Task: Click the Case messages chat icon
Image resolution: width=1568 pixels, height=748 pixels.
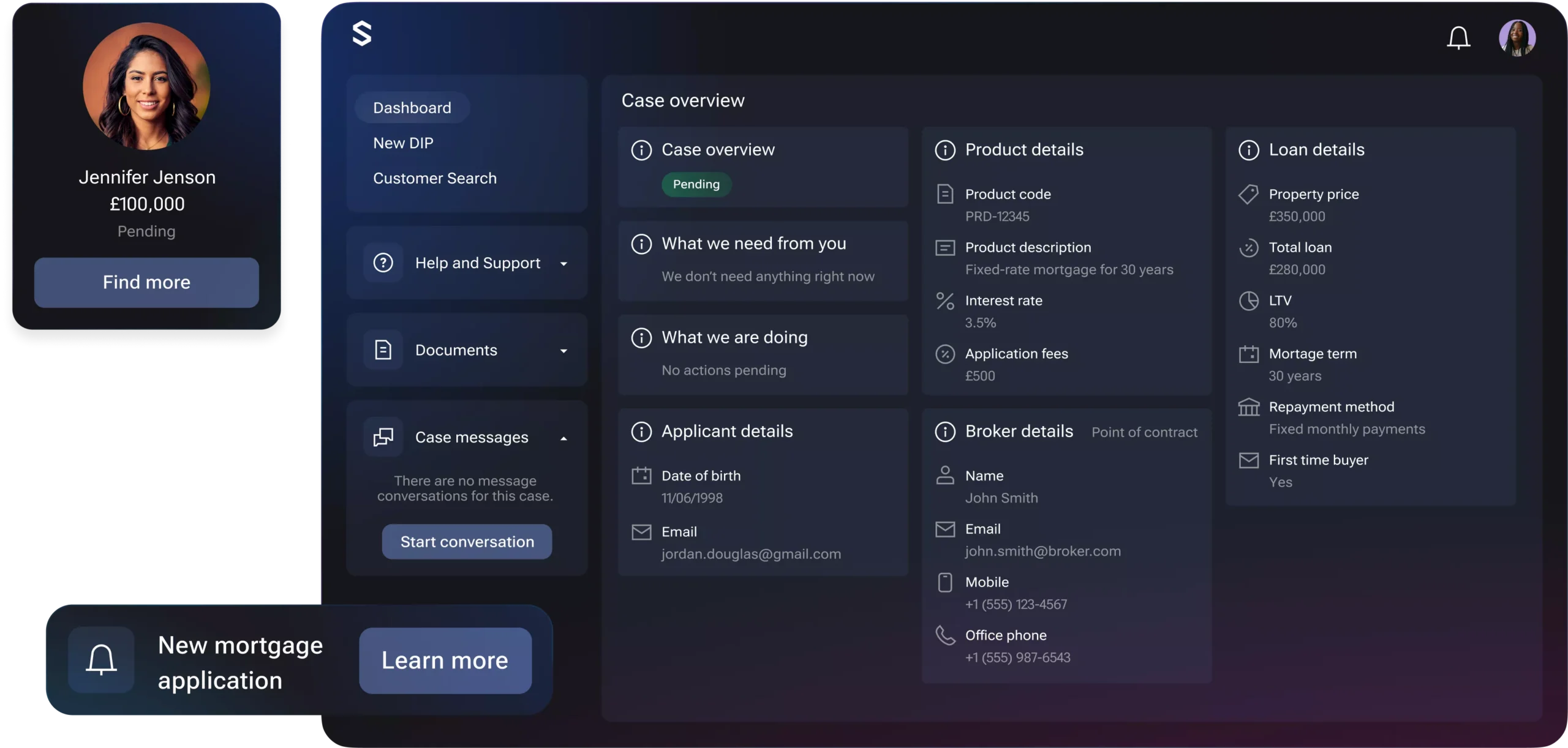Action: (x=383, y=437)
